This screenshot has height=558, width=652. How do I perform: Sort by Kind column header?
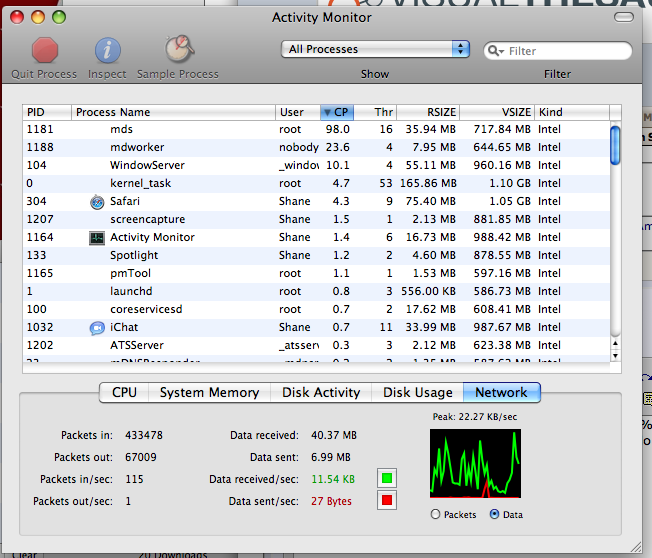[x=572, y=112]
